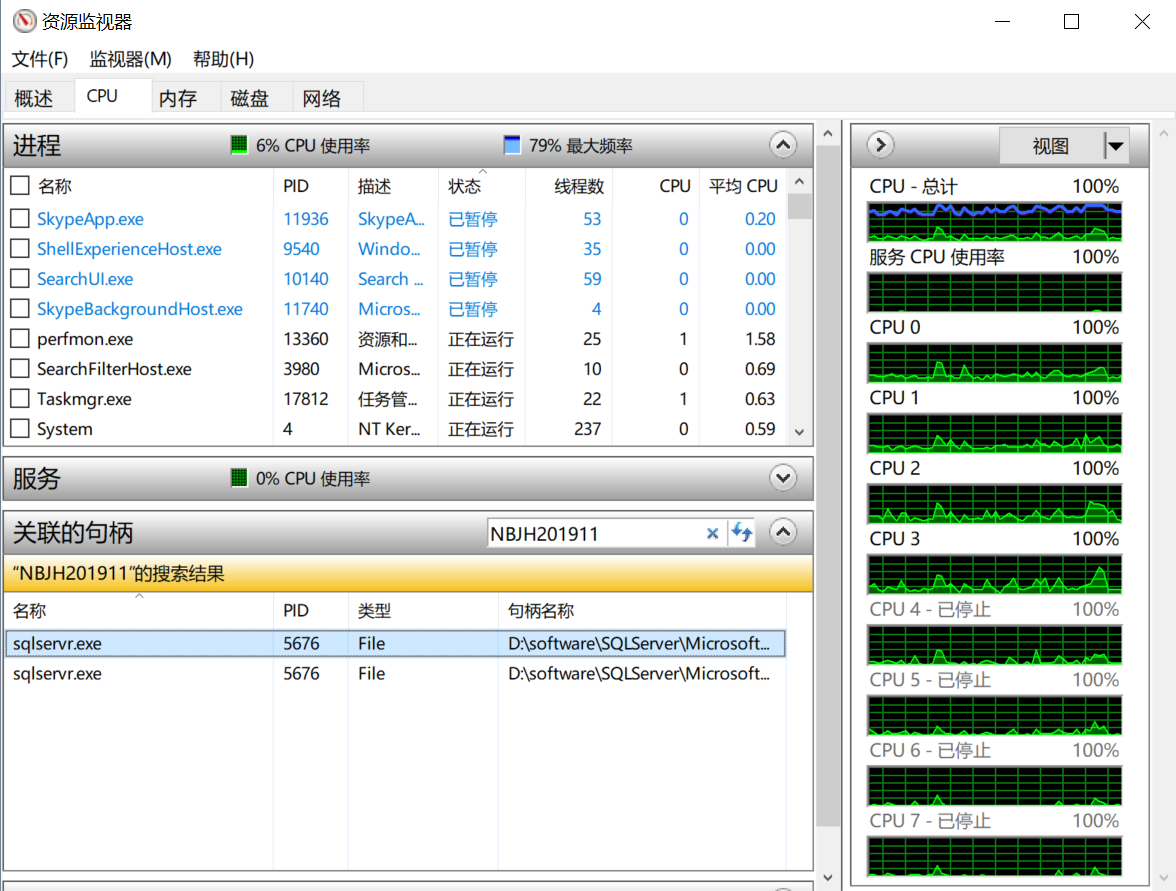Viewport: 1176px width, 891px height.
Task: Collapse the 关联的句柄 section
Action: (783, 532)
